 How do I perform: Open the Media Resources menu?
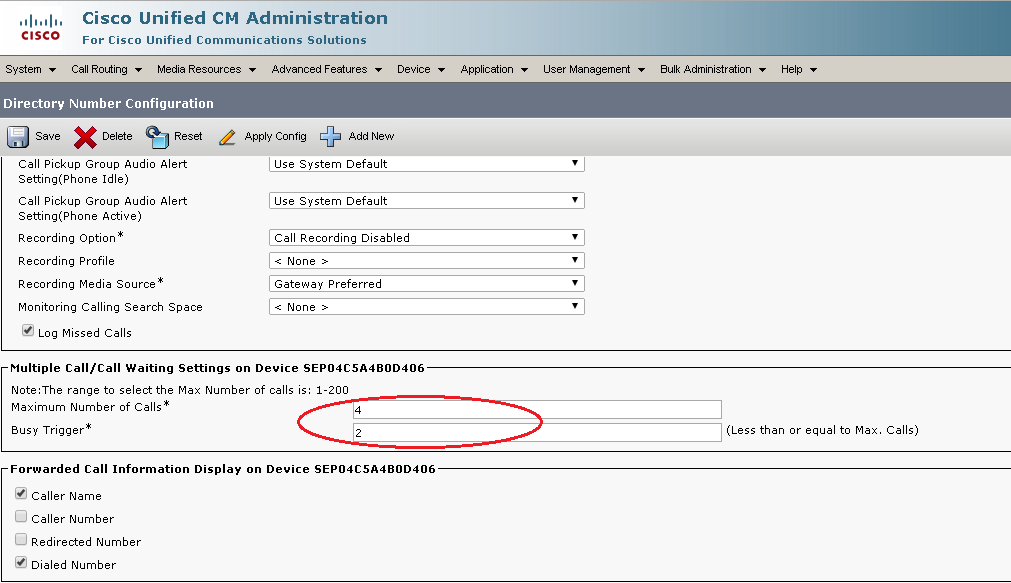(x=206, y=69)
